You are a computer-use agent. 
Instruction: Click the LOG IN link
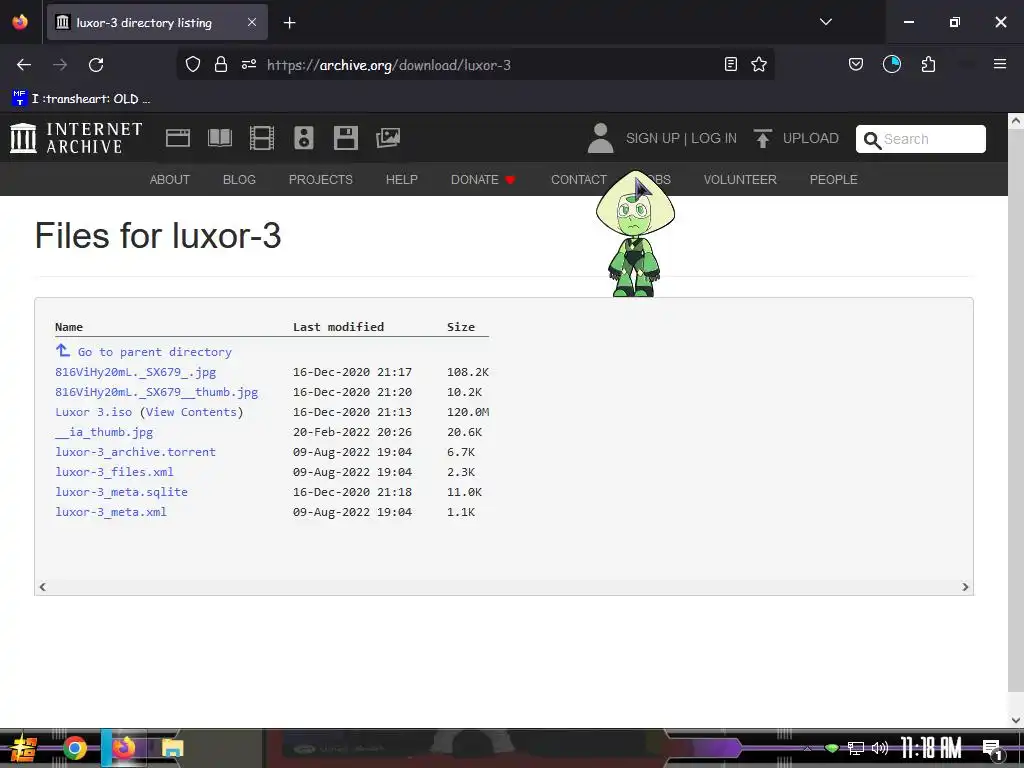[x=714, y=138]
